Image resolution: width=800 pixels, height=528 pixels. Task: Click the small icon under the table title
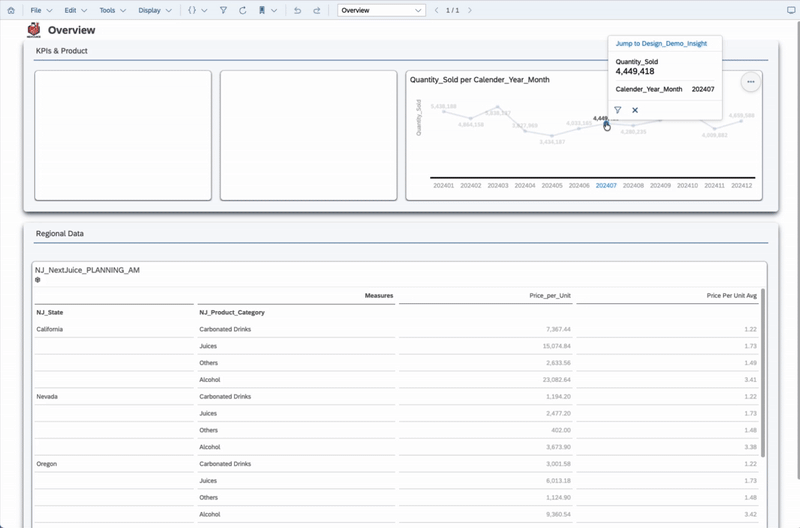[x=38, y=280]
